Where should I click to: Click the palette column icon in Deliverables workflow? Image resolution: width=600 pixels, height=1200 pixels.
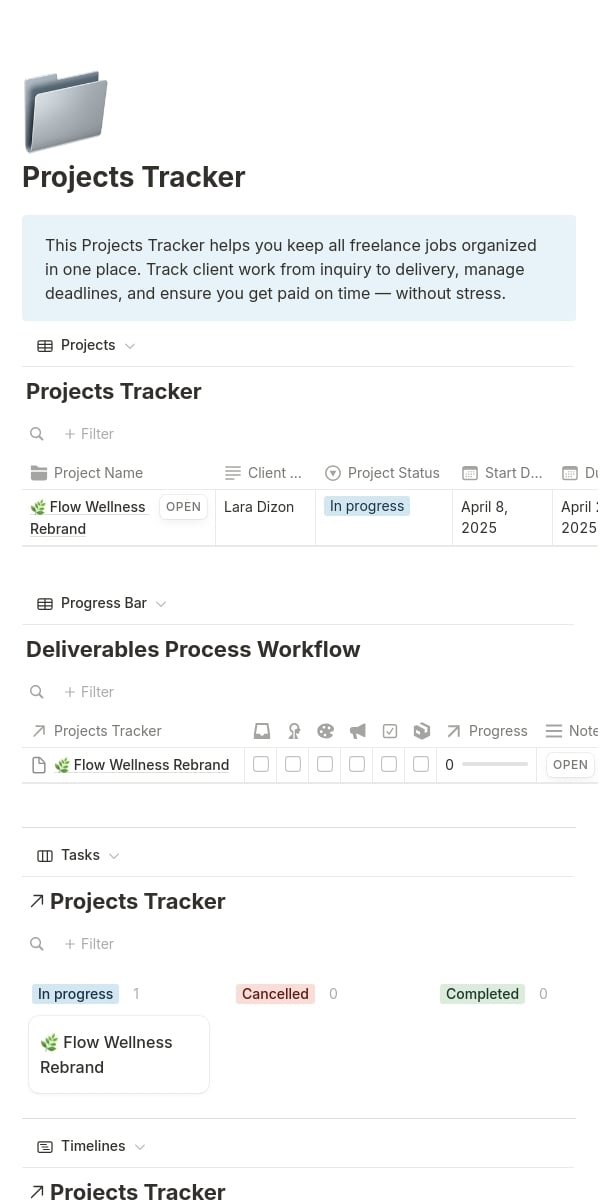[x=326, y=730]
